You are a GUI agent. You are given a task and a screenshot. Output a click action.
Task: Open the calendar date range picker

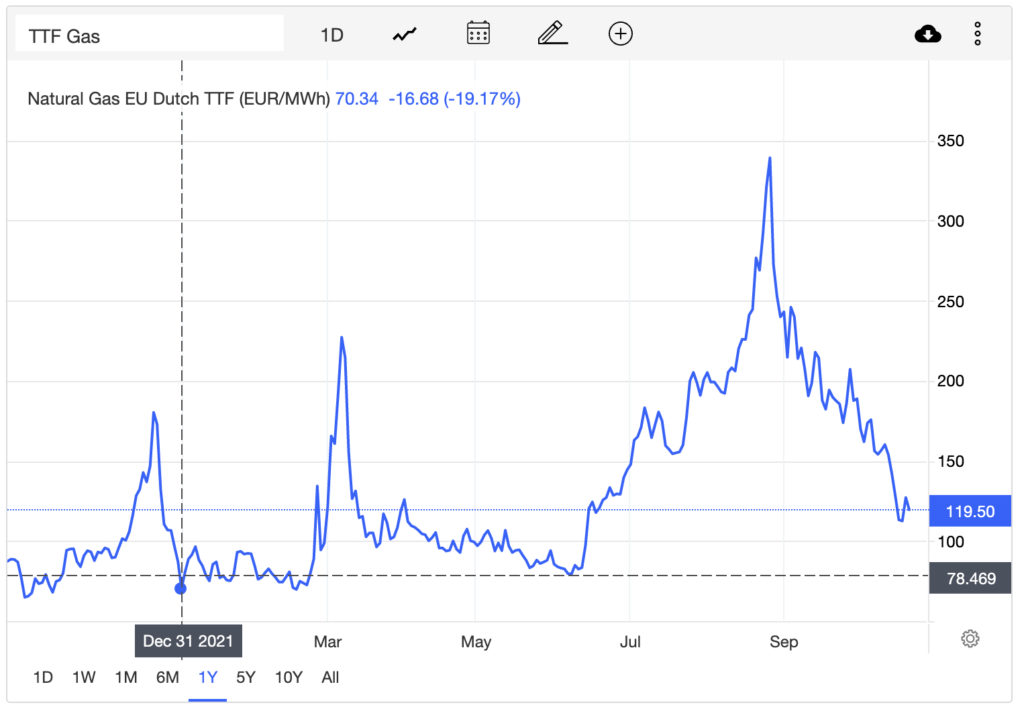478,33
